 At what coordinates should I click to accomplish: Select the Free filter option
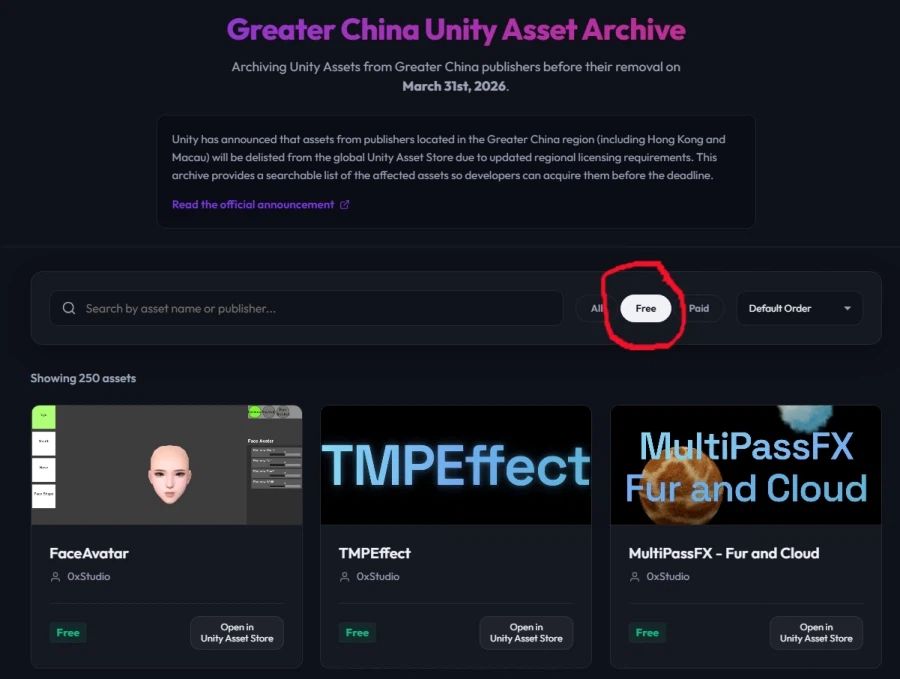click(x=646, y=308)
